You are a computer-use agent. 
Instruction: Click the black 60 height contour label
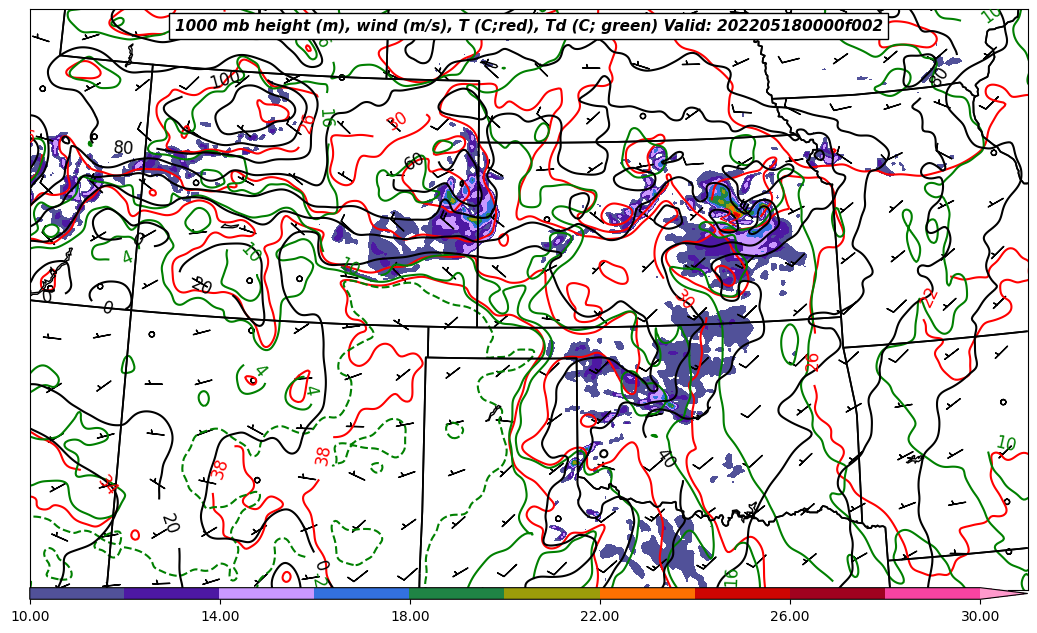[x=414, y=161]
